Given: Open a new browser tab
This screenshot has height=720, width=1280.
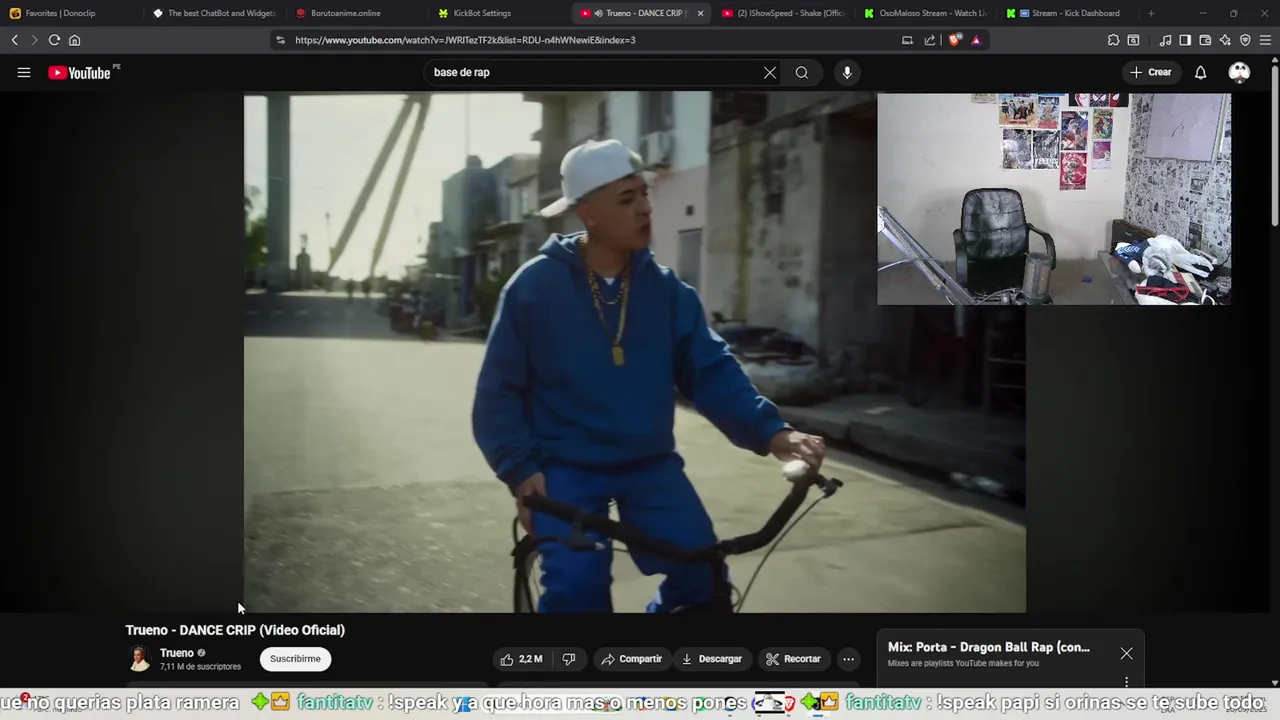Looking at the screenshot, I should (1151, 13).
